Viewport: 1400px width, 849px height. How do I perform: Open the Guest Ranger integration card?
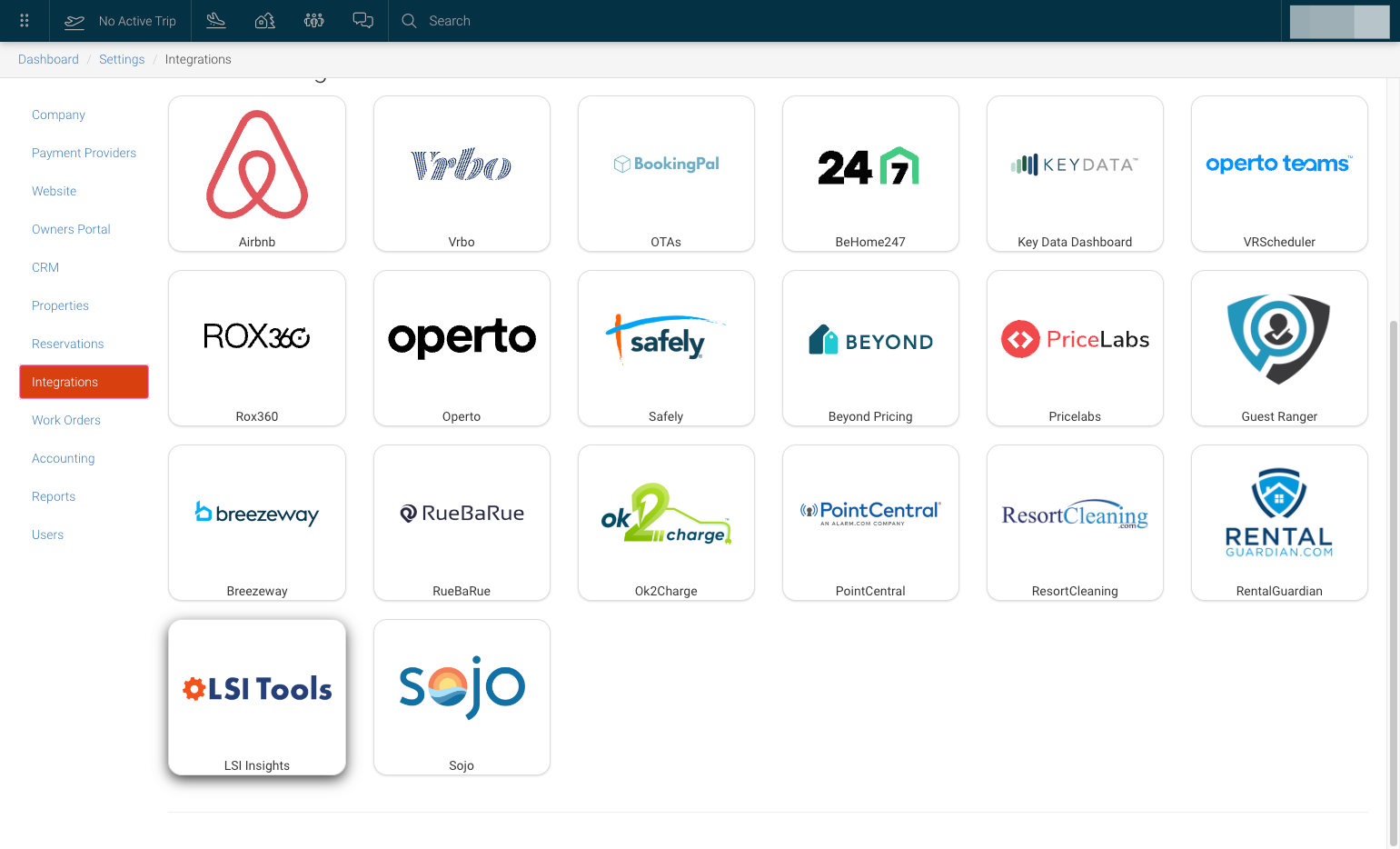pyautogui.click(x=1279, y=348)
